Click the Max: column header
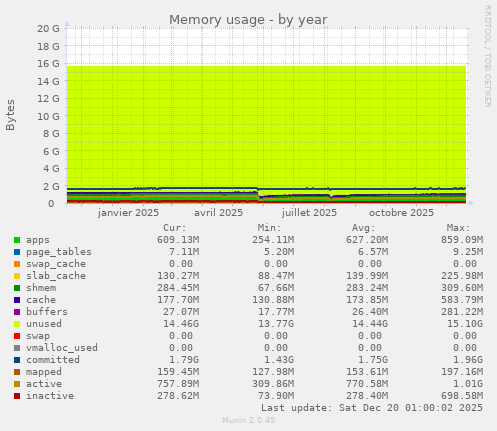The height and width of the screenshot is (431, 497). pyautogui.click(x=459, y=228)
